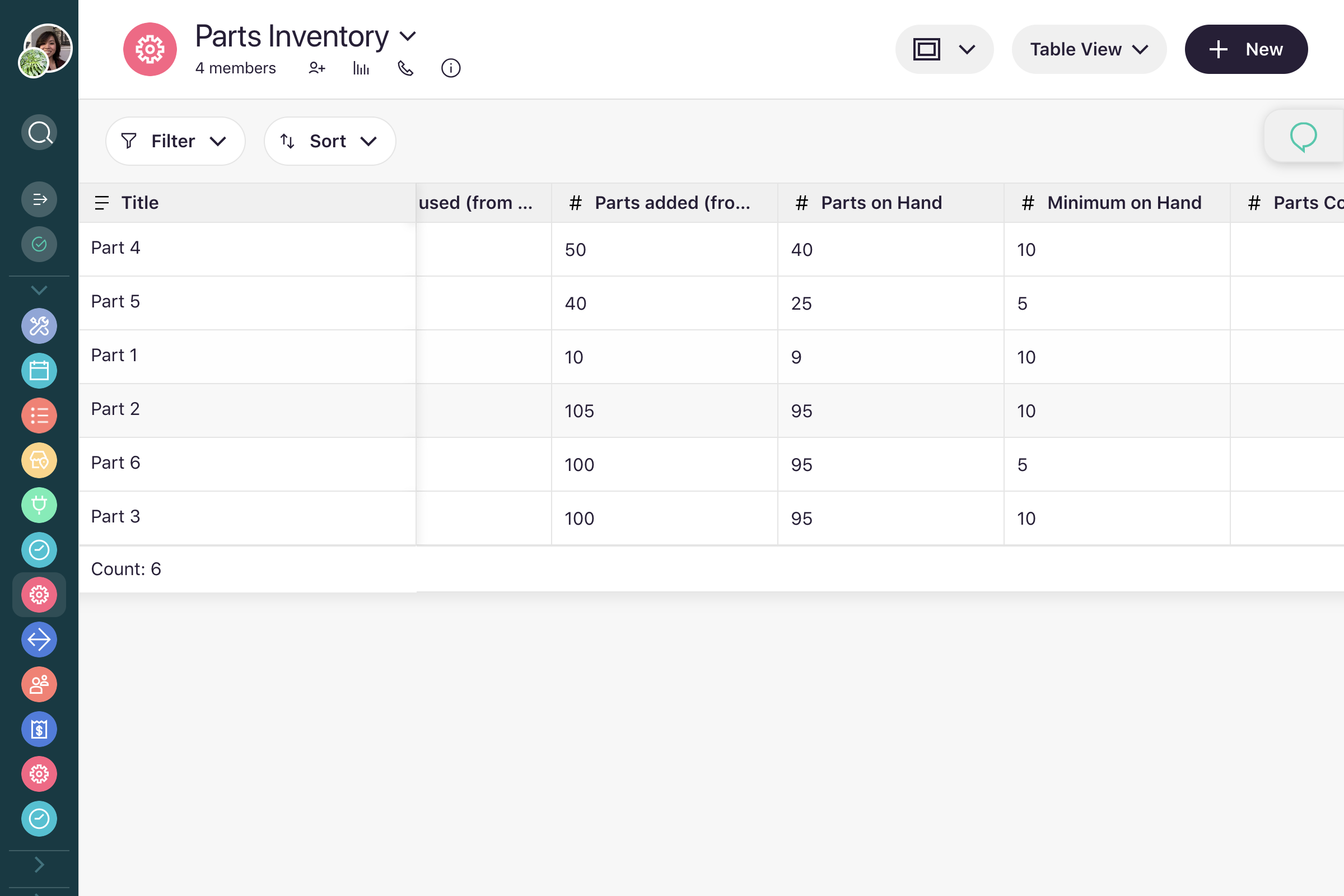Screen dimensions: 1344x896
Task: Open the Table View dropdown
Action: coord(1089,49)
